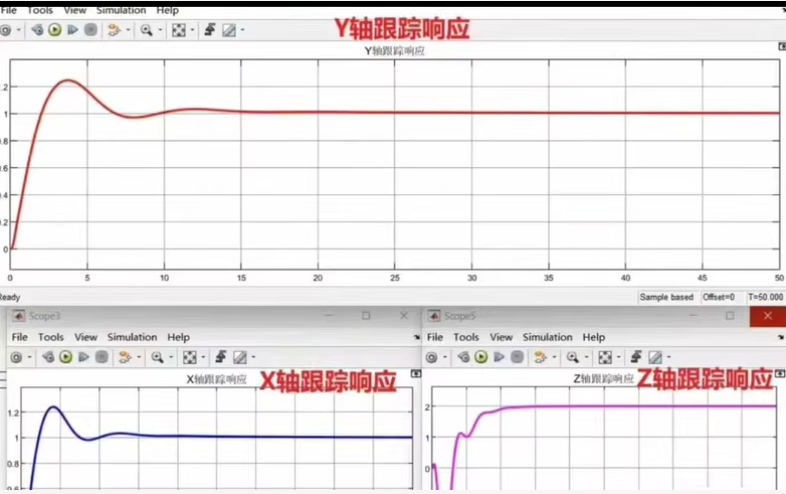Screen dimensions: 786x494
Task: Open configuration properties gear in Y-axis scope
Action: click(x=6, y=30)
